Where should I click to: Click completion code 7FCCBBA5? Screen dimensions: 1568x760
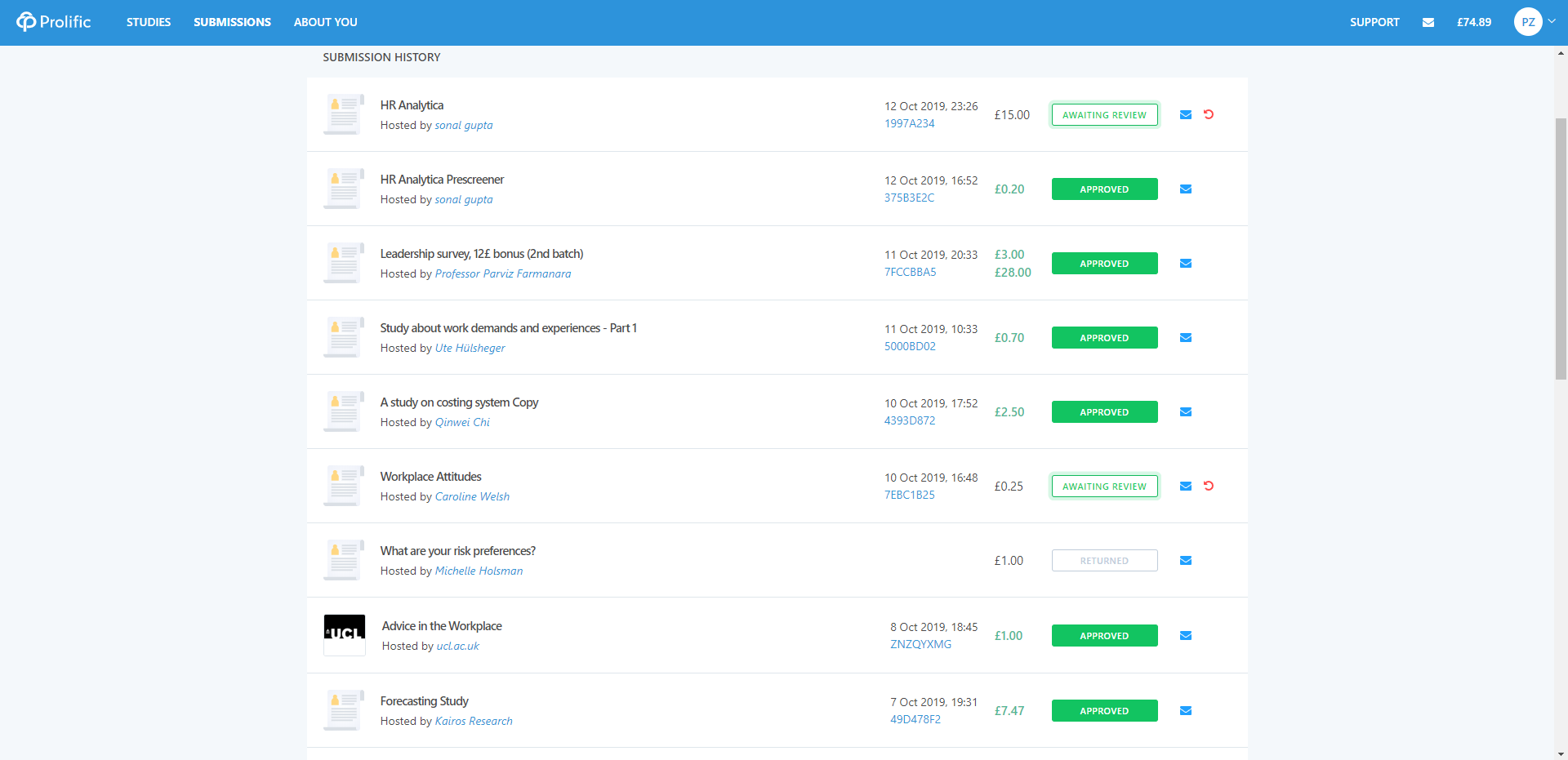click(x=911, y=273)
